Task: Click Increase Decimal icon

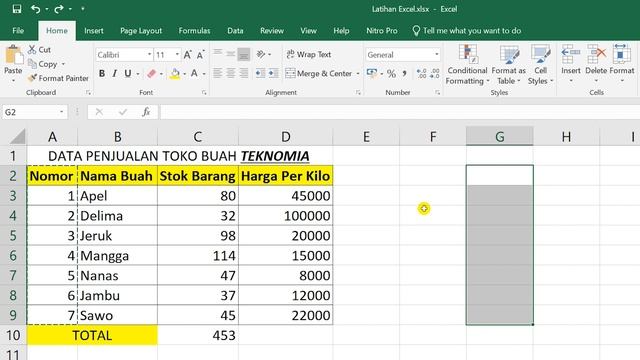Action: pos(421,73)
